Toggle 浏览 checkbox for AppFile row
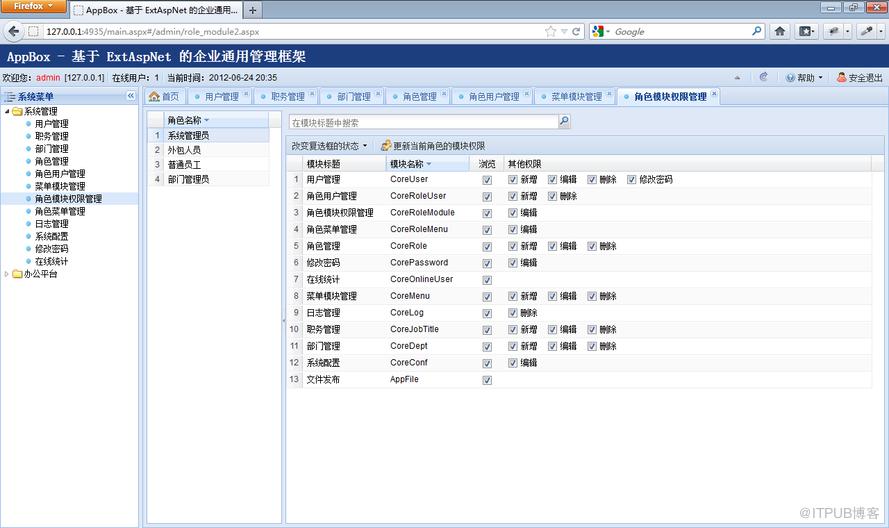 [487, 380]
